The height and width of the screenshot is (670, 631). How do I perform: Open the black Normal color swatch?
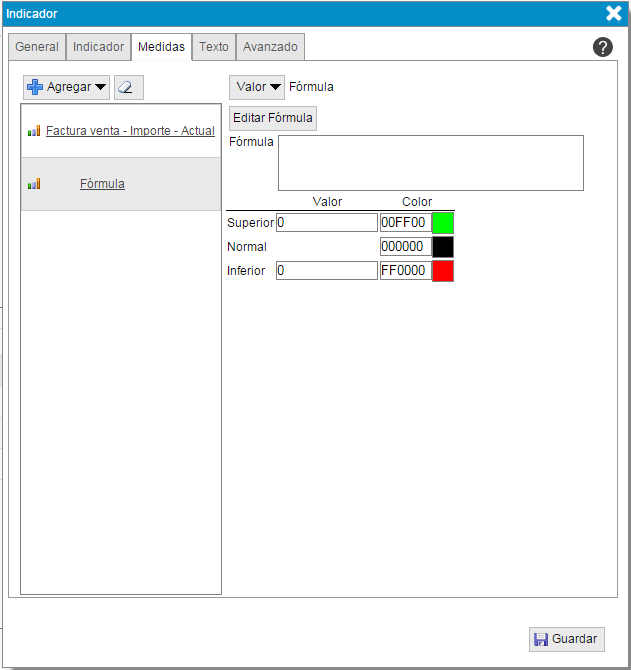click(443, 247)
